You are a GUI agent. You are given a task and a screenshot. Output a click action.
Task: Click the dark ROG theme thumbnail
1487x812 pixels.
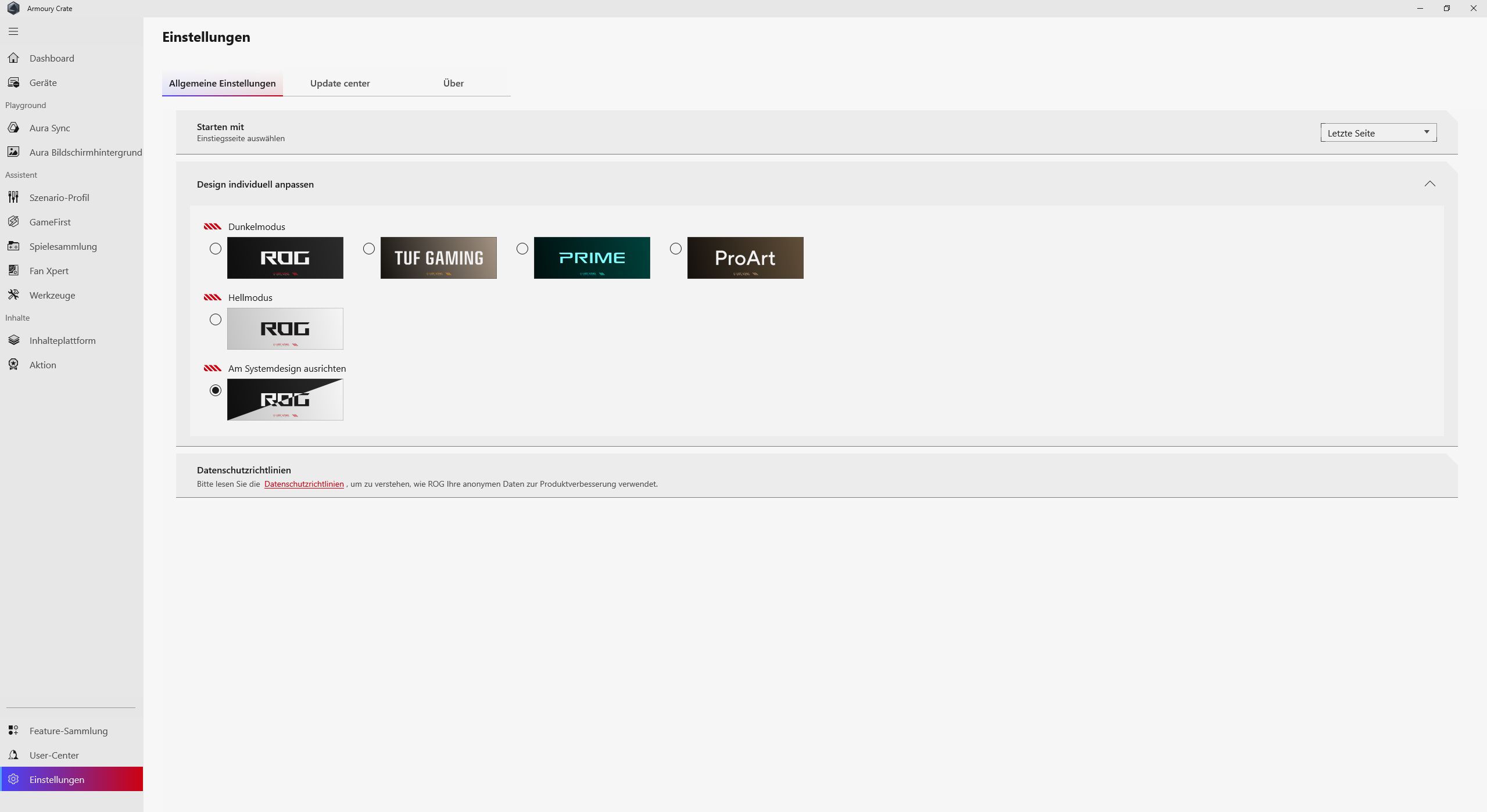coord(285,258)
